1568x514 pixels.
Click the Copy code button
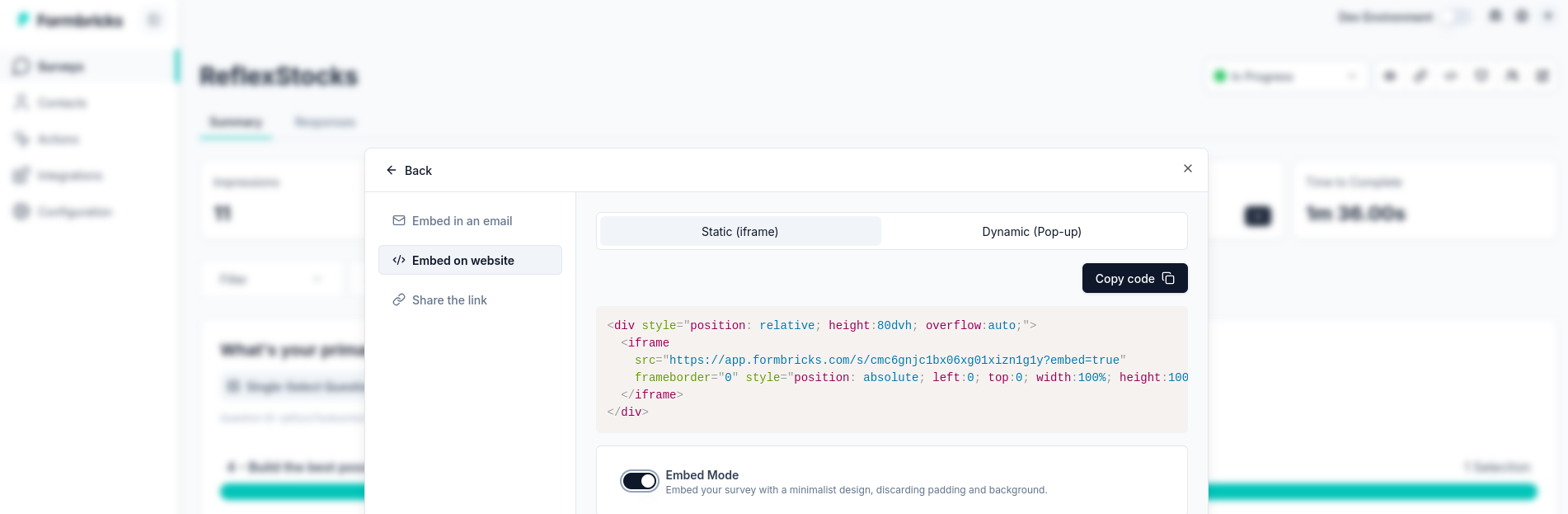[x=1134, y=279]
